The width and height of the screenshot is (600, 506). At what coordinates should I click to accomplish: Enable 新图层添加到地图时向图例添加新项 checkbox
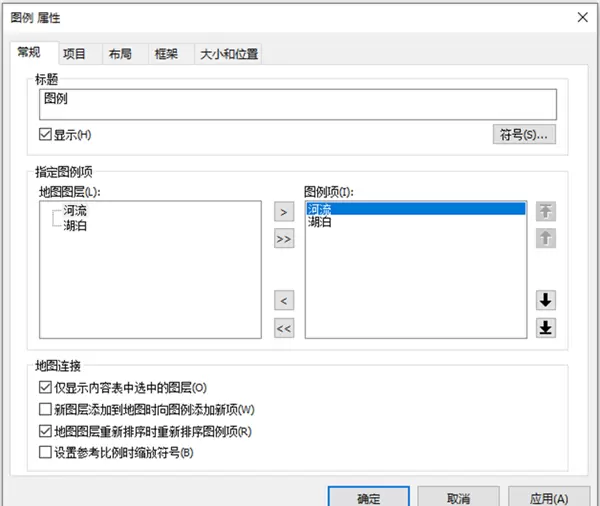pos(45,409)
